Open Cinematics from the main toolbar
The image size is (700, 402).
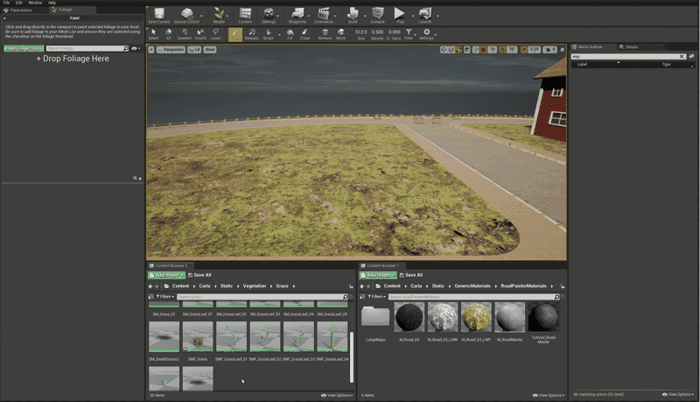pos(324,14)
